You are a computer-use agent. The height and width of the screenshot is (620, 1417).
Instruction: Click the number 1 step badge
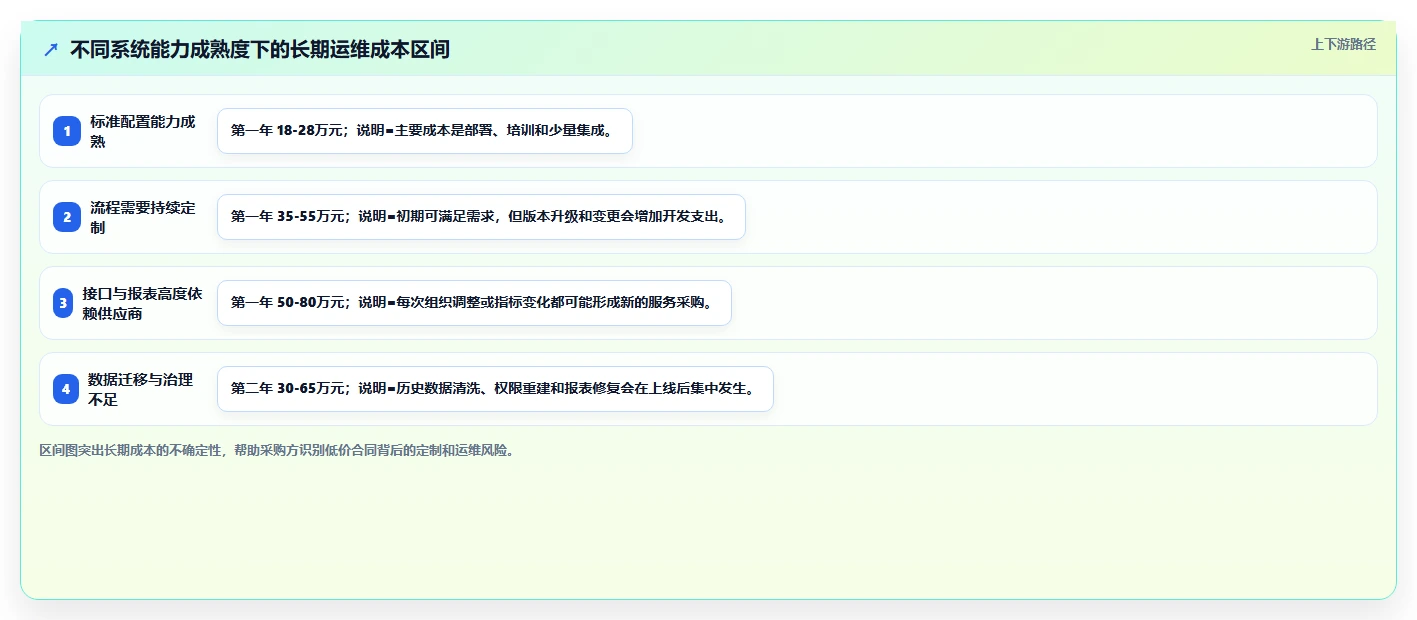pyautogui.click(x=66, y=131)
